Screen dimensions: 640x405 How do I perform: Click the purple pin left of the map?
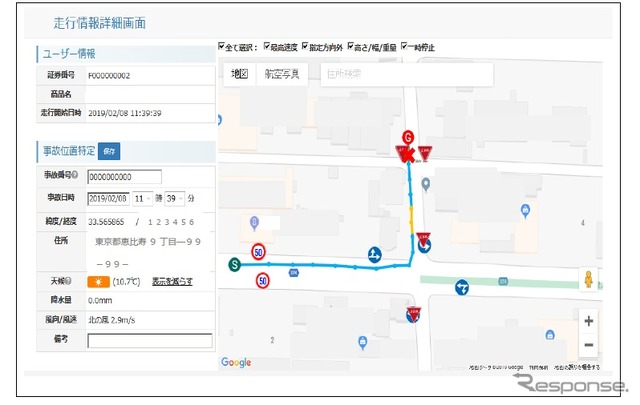(254, 223)
